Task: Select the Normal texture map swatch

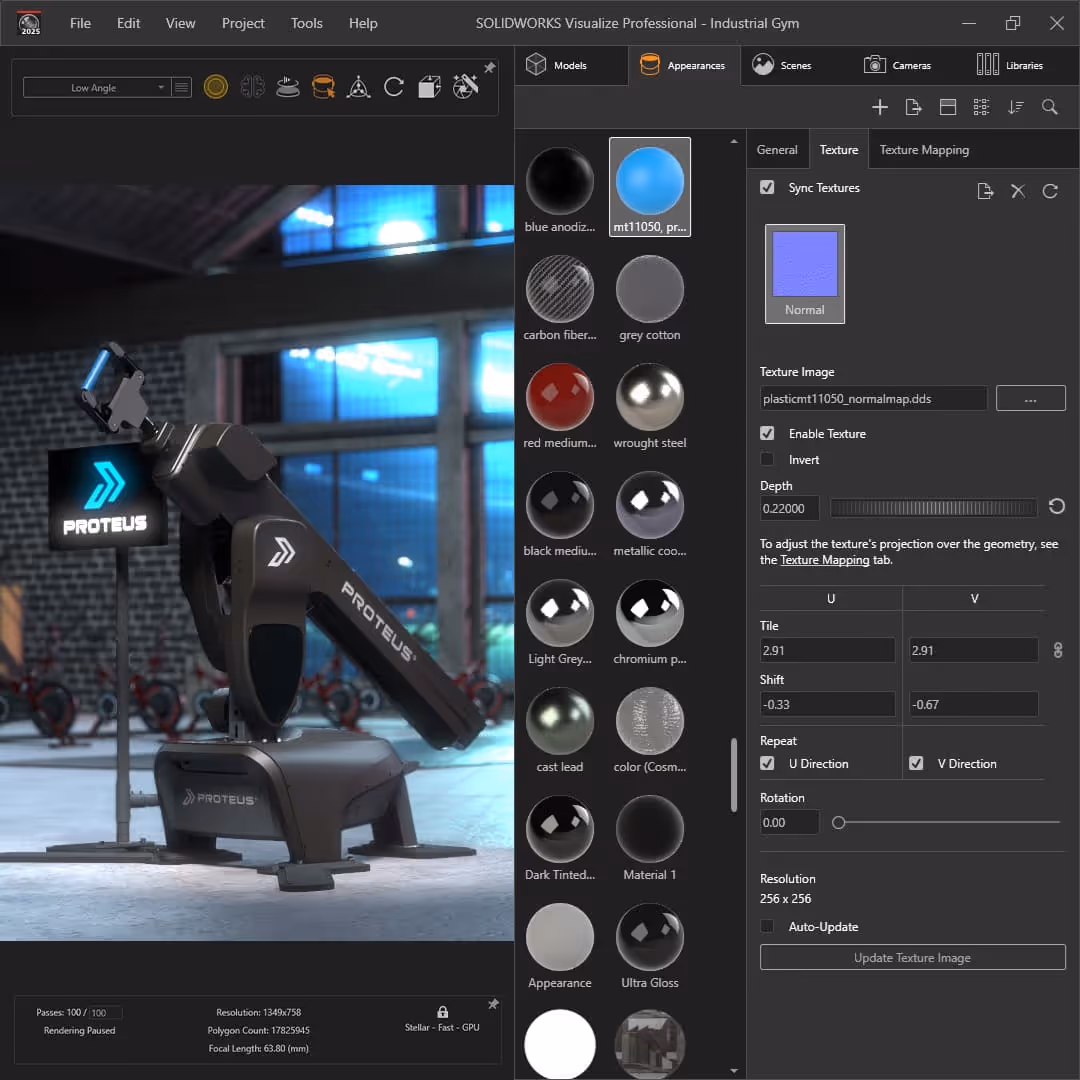Action: pyautogui.click(x=804, y=273)
